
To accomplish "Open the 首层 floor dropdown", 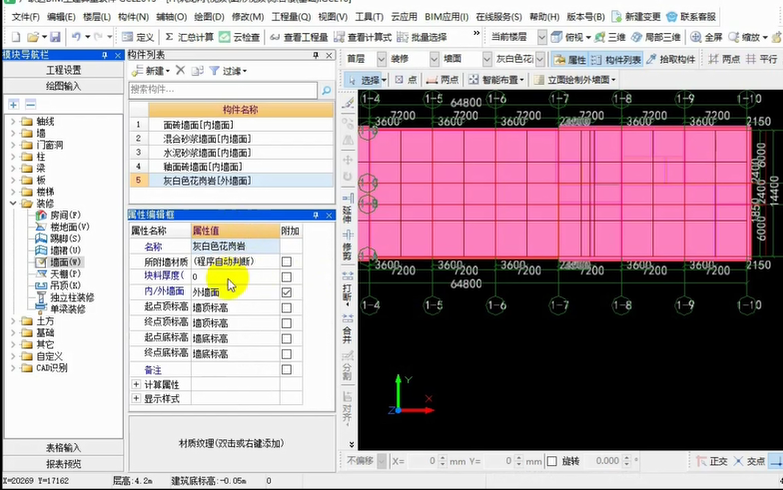I will 382,59.
